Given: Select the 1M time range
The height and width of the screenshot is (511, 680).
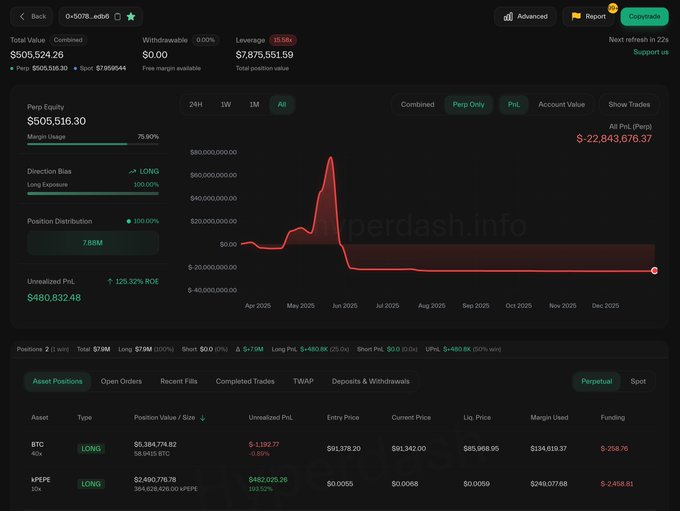Looking at the screenshot, I should pyautogui.click(x=254, y=105).
